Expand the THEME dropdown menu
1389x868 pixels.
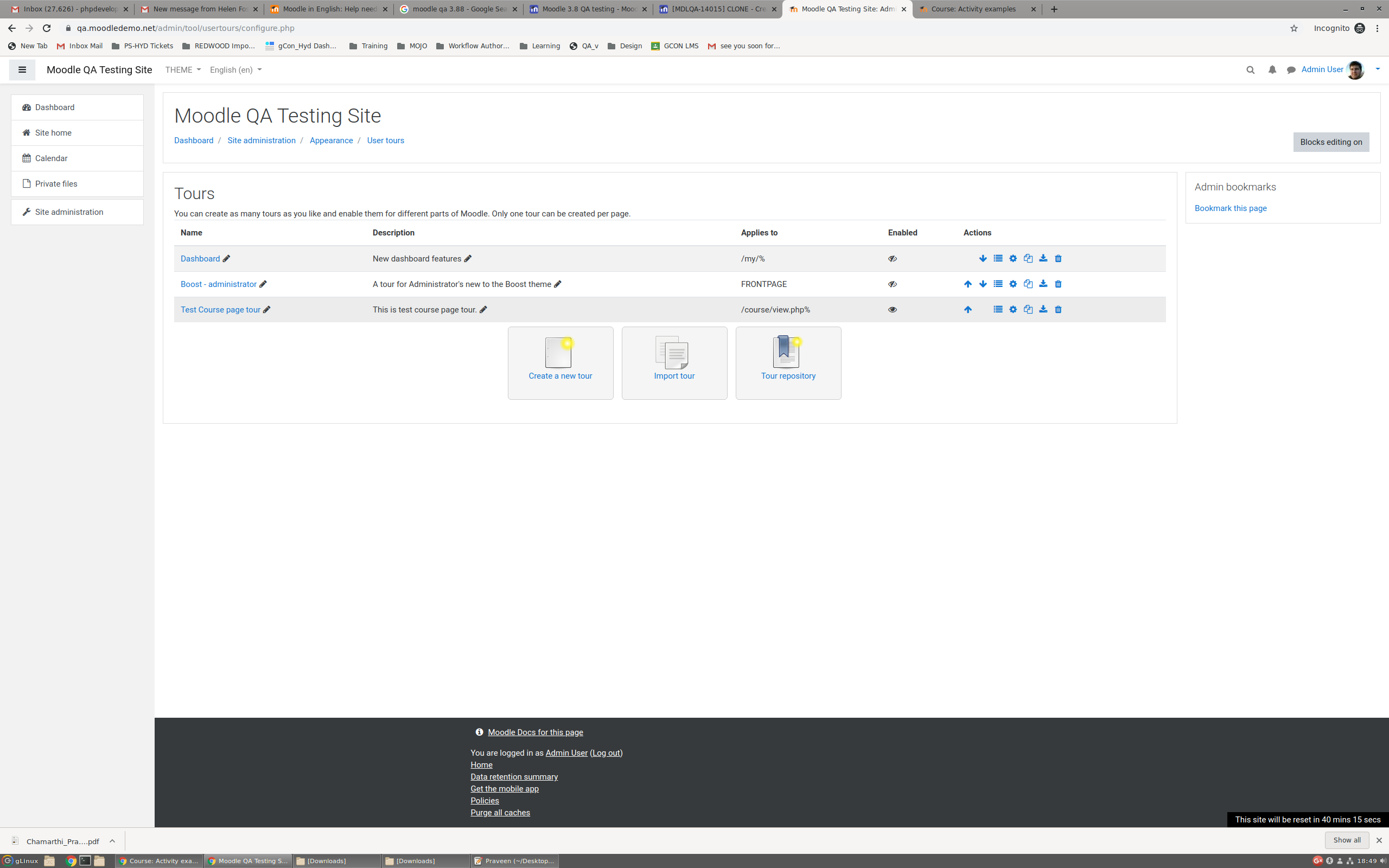(x=182, y=70)
